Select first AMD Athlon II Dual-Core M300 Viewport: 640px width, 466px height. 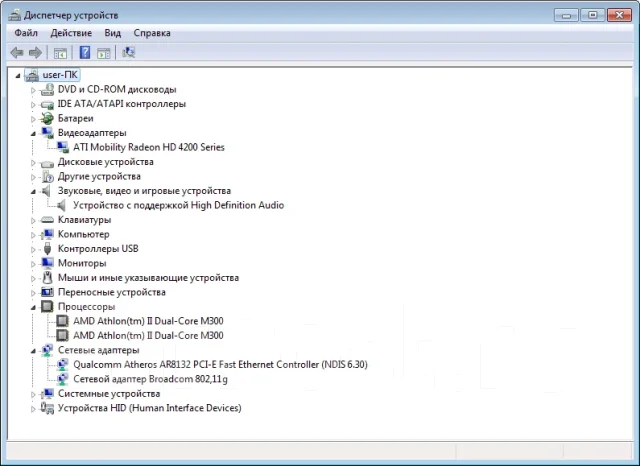pyautogui.click(x=148, y=321)
